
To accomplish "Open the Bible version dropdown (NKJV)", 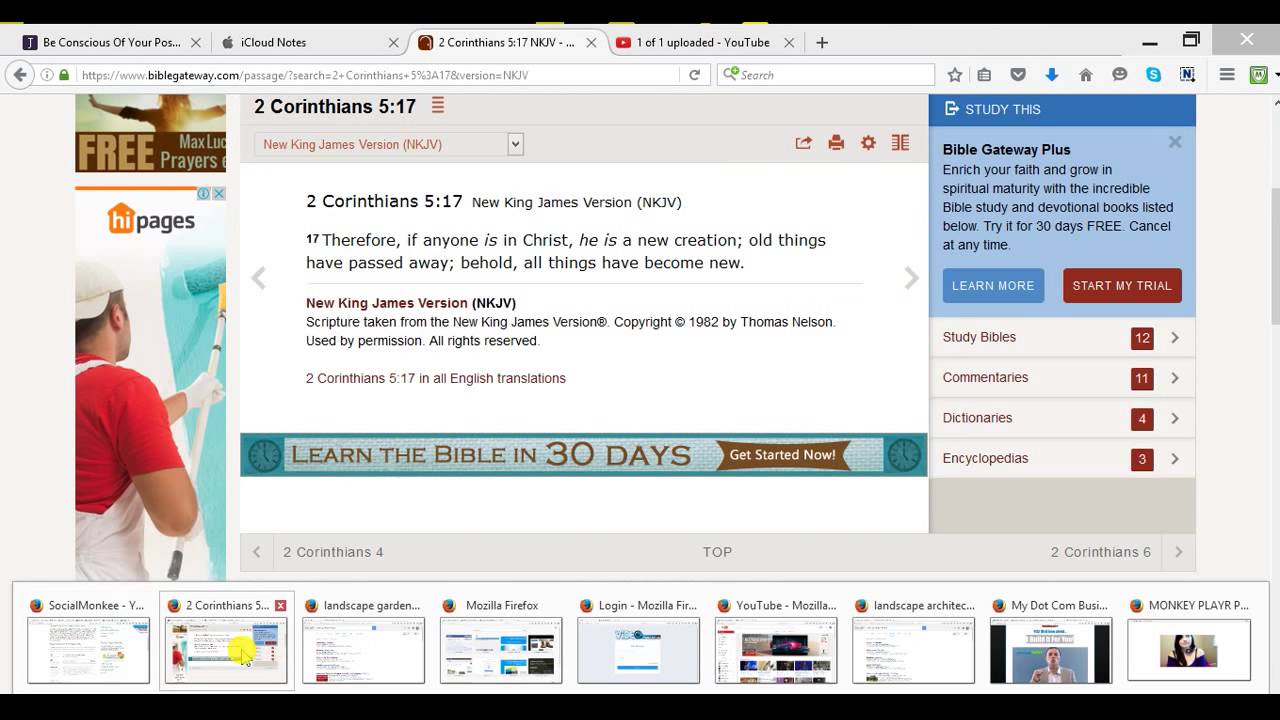I will pyautogui.click(x=389, y=144).
